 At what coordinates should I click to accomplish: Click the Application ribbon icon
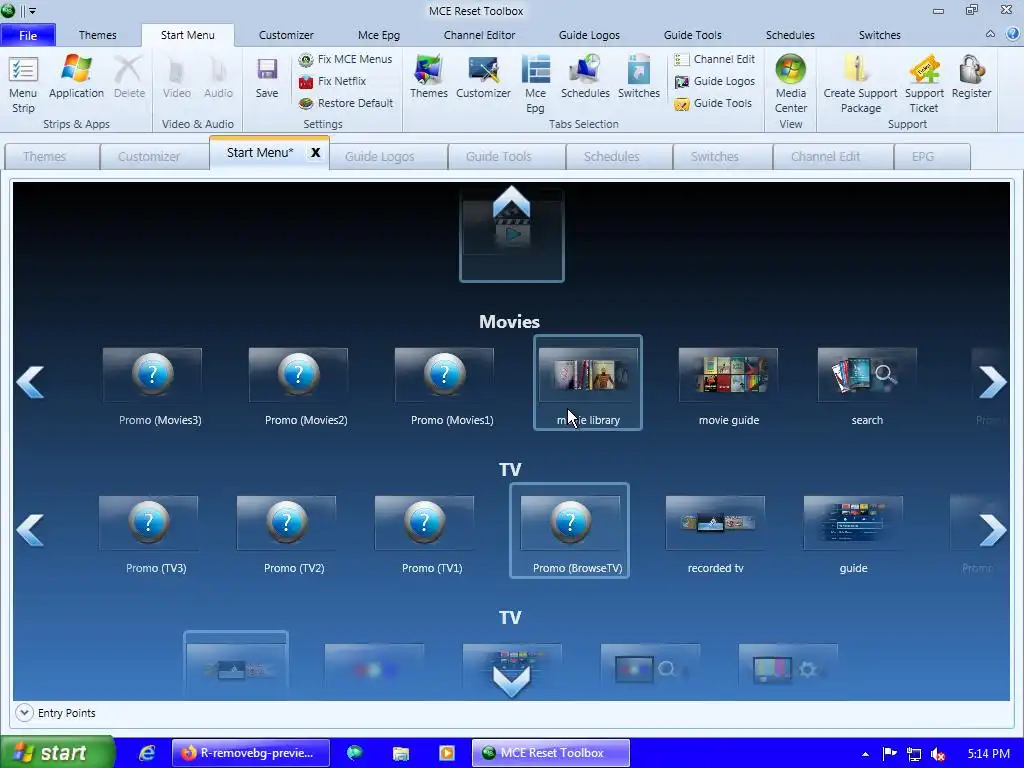click(x=76, y=77)
